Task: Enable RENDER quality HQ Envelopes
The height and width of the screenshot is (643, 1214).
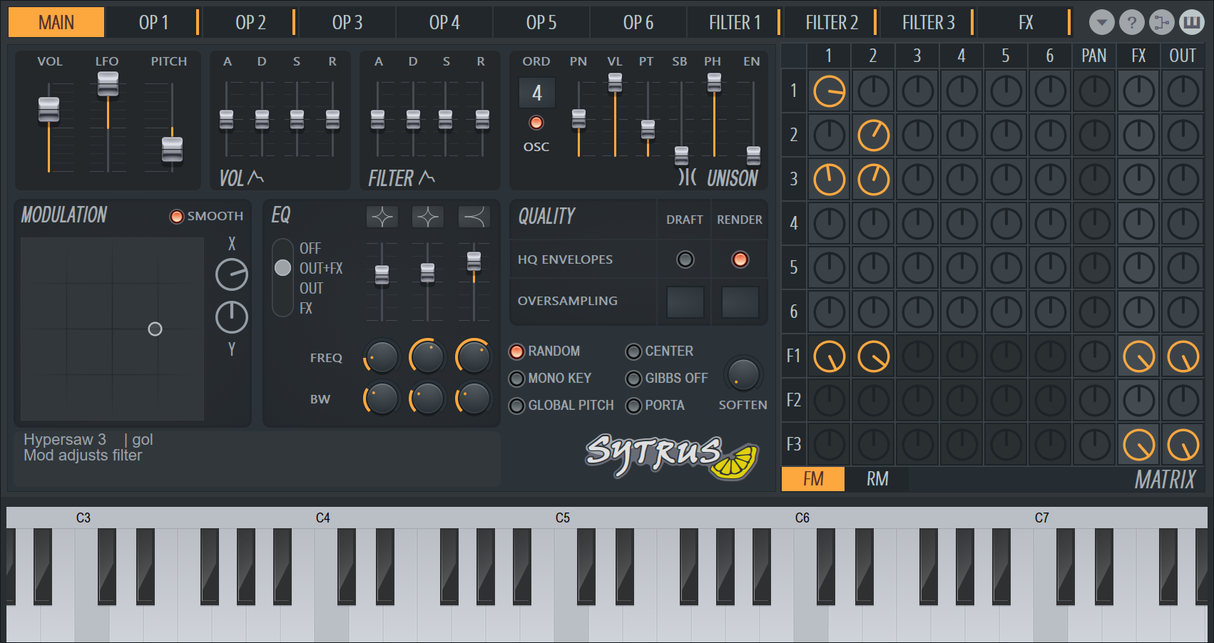Action: [x=739, y=259]
